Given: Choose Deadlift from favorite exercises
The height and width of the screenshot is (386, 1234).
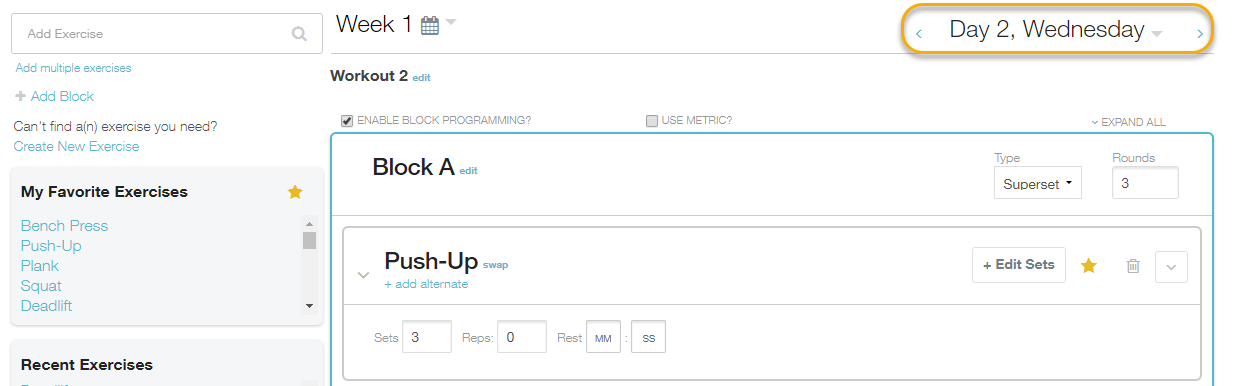Looking at the screenshot, I should coord(47,306).
